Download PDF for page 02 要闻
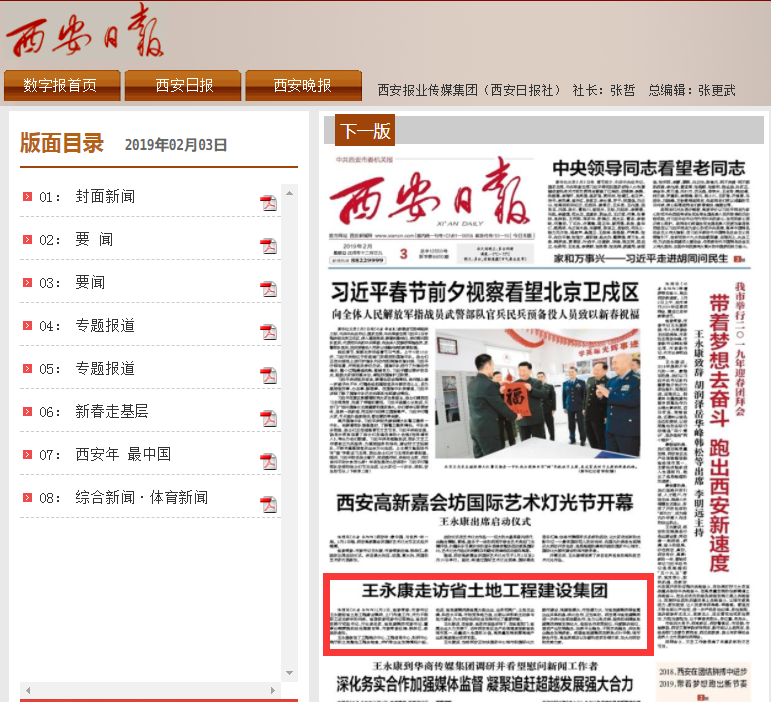The width and height of the screenshot is (771, 702). tap(268, 246)
